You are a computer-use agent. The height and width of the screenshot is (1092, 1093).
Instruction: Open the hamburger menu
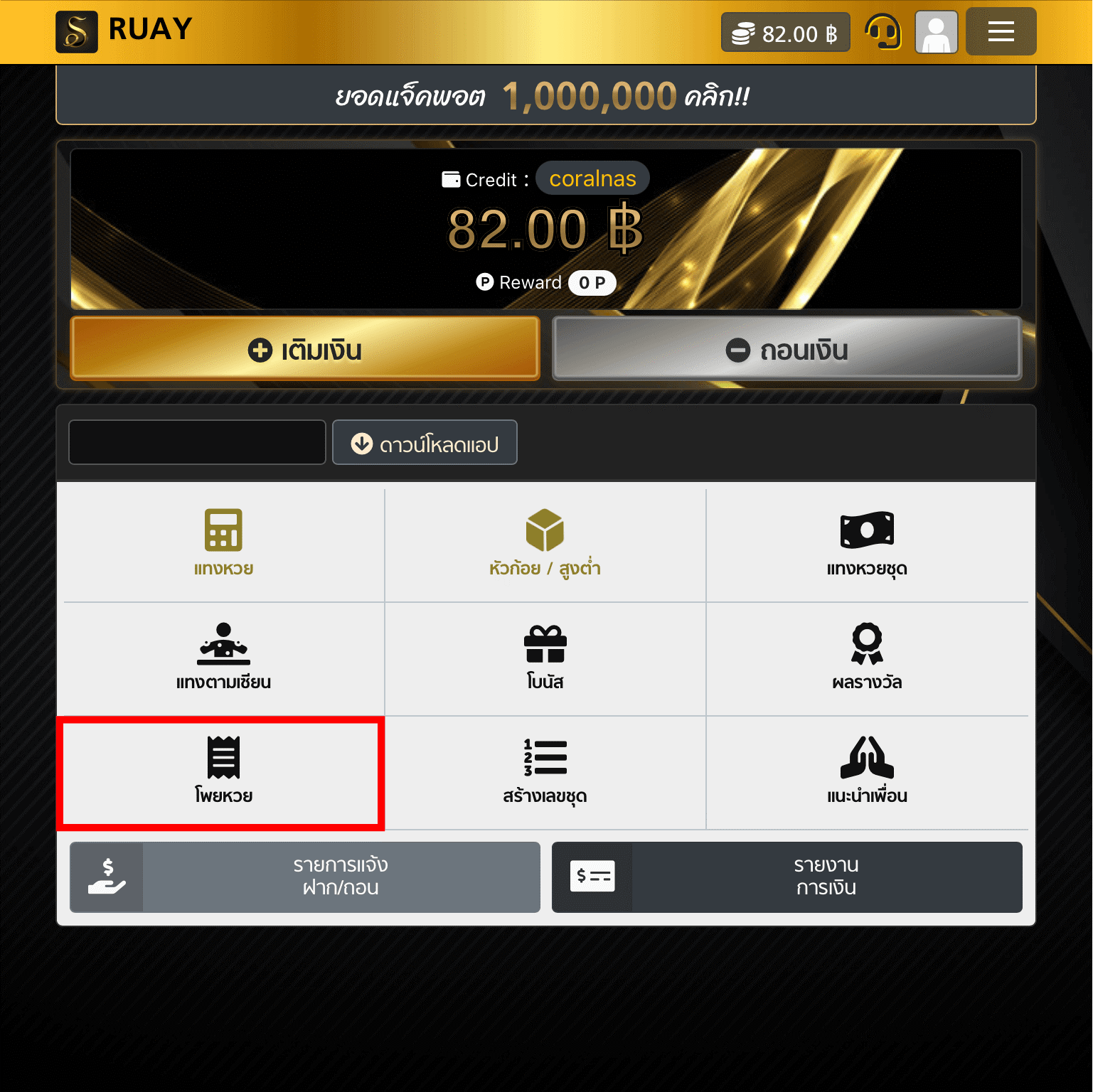(x=1001, y=31)
